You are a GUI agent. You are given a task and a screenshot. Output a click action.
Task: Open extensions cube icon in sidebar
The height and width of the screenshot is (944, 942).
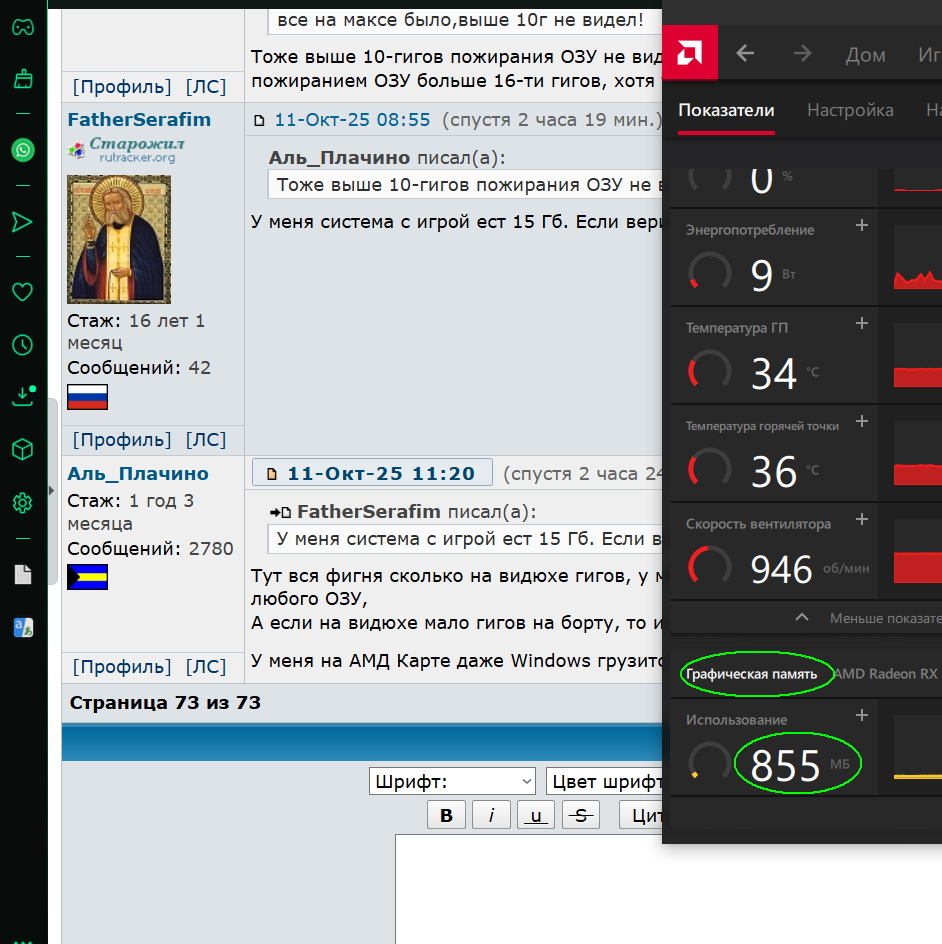pos(21,450)
